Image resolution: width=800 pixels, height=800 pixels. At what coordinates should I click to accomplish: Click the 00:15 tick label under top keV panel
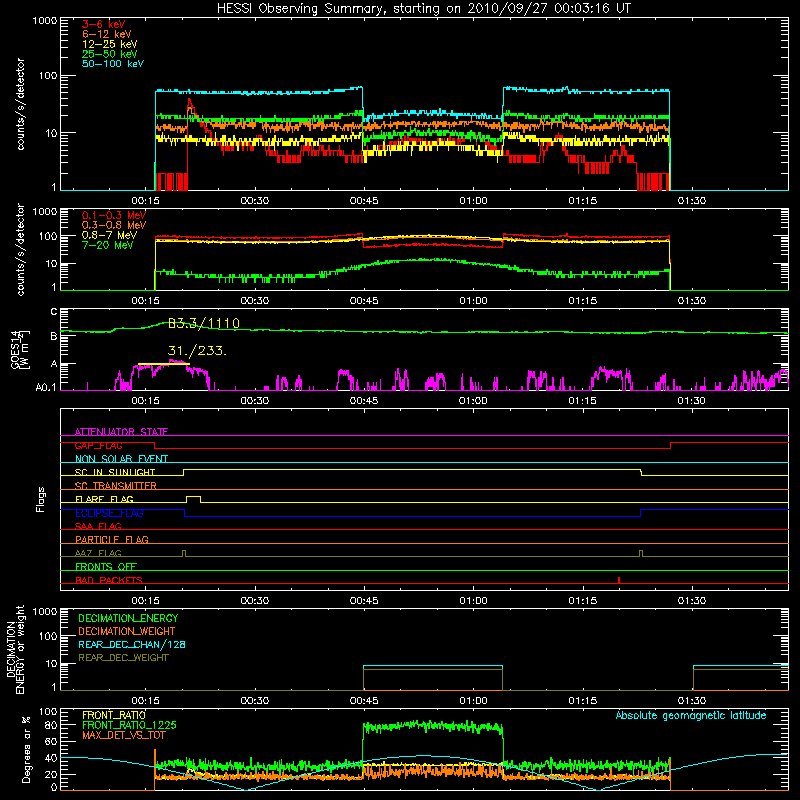pos(145,201)
